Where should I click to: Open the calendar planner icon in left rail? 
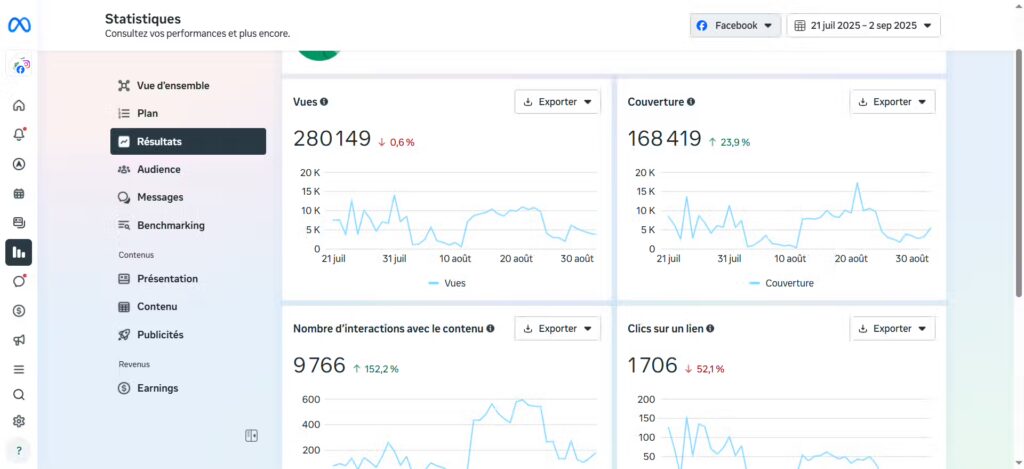(19, 194)
